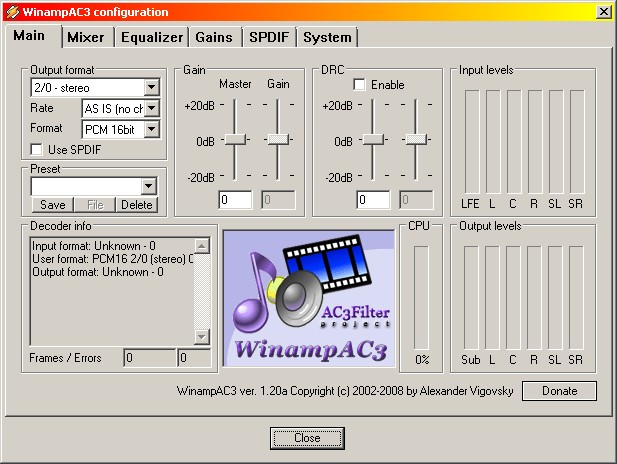
Task: Click the 2/0 - stereo combo box text
Action: [62, 88]
